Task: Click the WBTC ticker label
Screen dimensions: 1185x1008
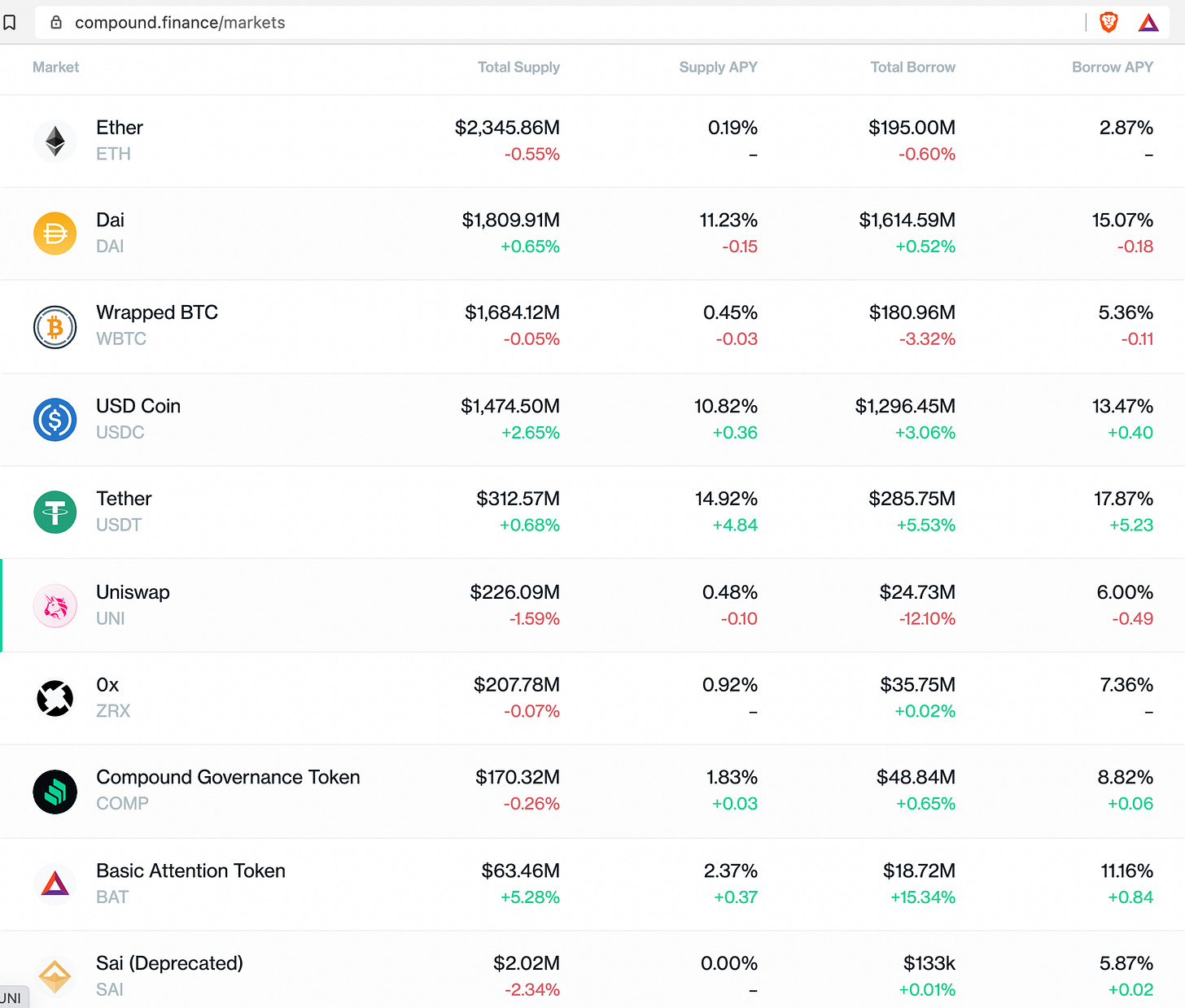Action: (x=121, y=339)
